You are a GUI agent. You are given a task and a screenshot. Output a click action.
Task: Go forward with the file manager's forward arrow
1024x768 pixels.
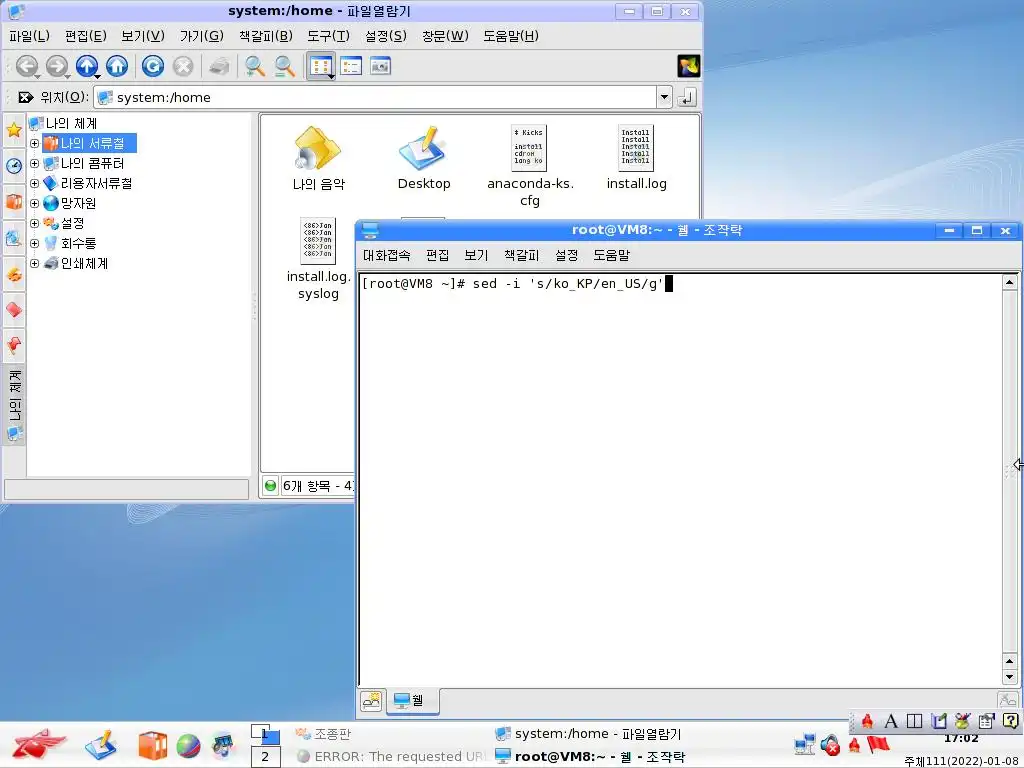(57, 66)
